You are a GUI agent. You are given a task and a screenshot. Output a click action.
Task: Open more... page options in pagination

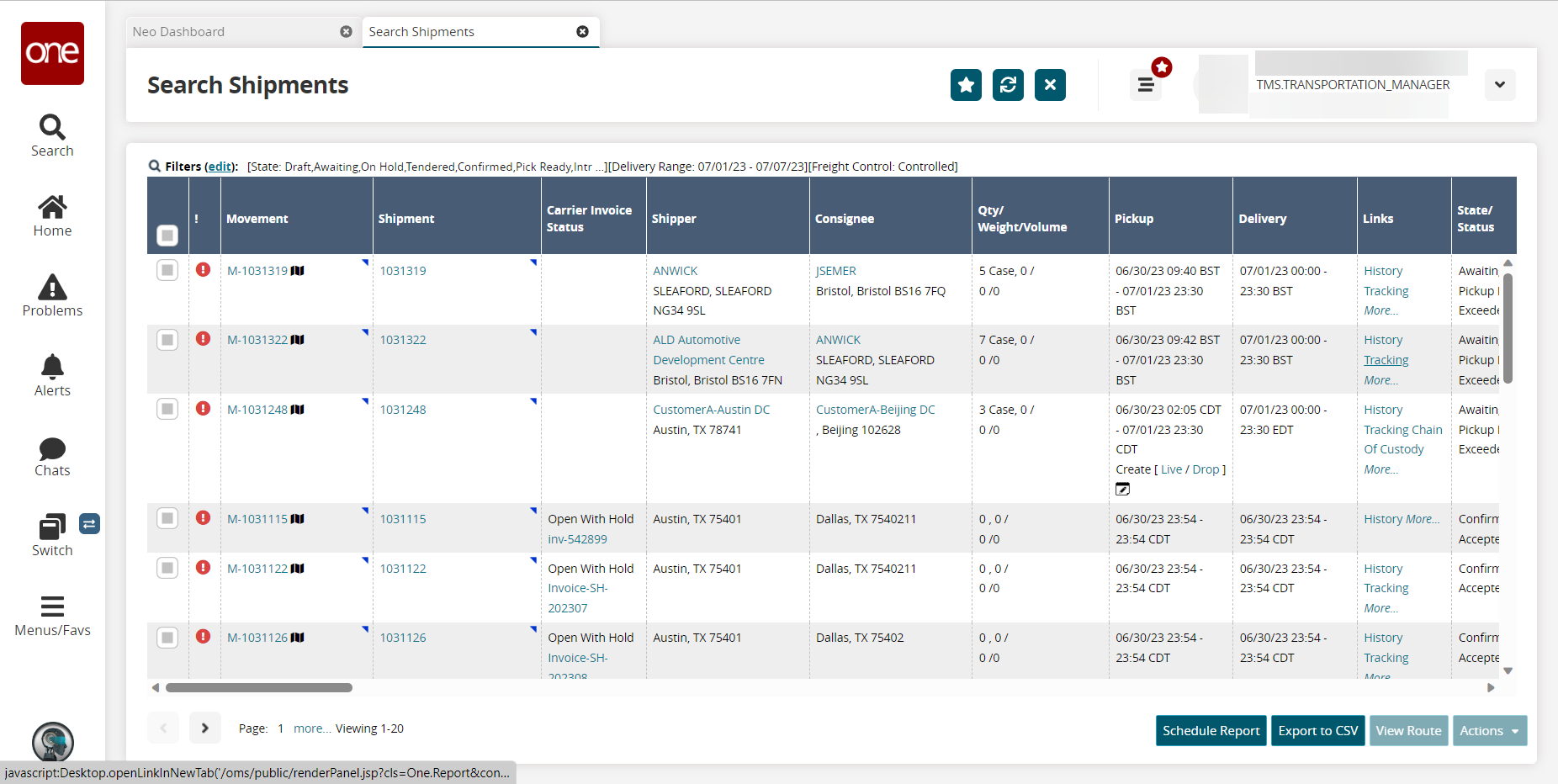click(312, 728)
